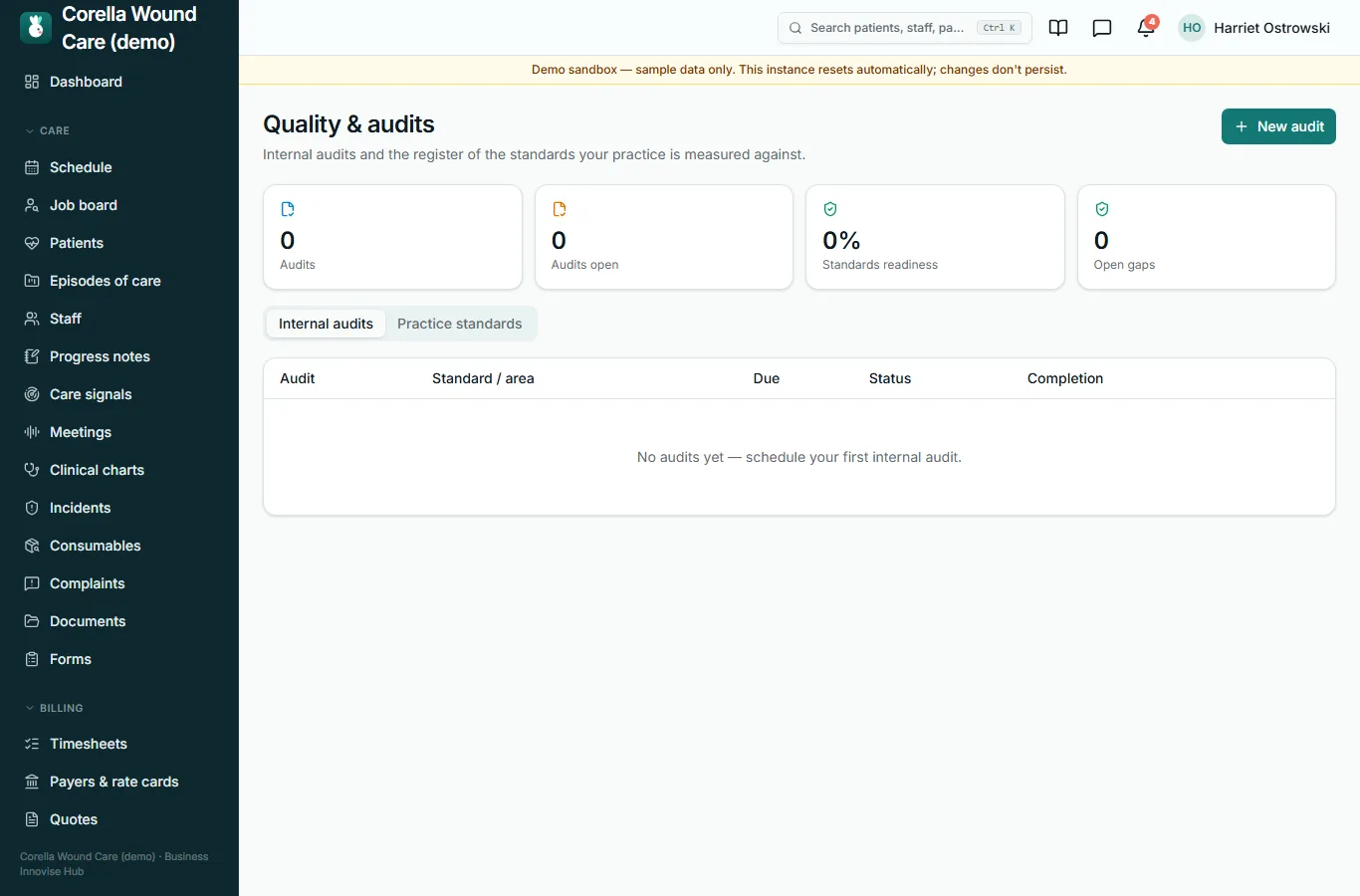
Task: Collapse the BILLING sidebar section
Action: point(54,708)
